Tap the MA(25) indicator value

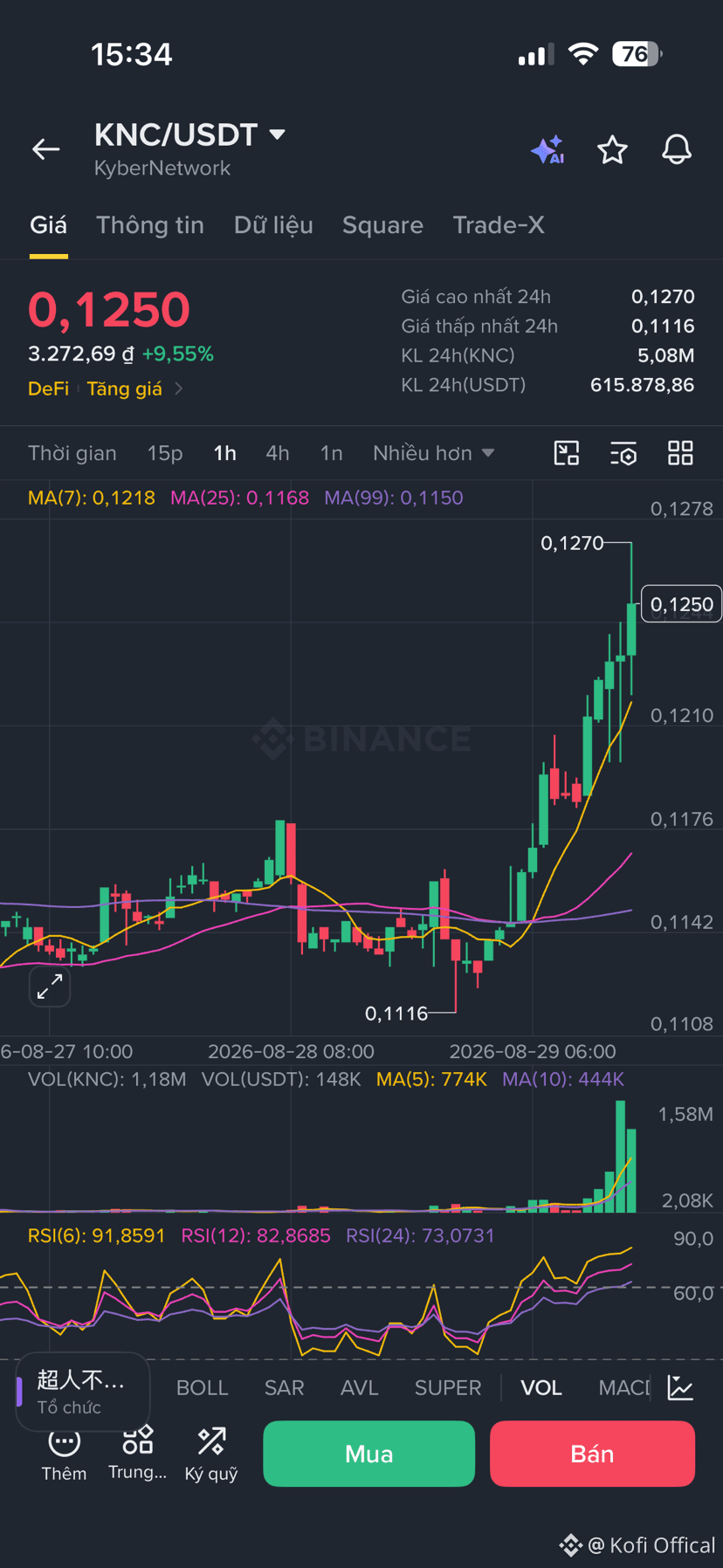[x=239, y=498]
